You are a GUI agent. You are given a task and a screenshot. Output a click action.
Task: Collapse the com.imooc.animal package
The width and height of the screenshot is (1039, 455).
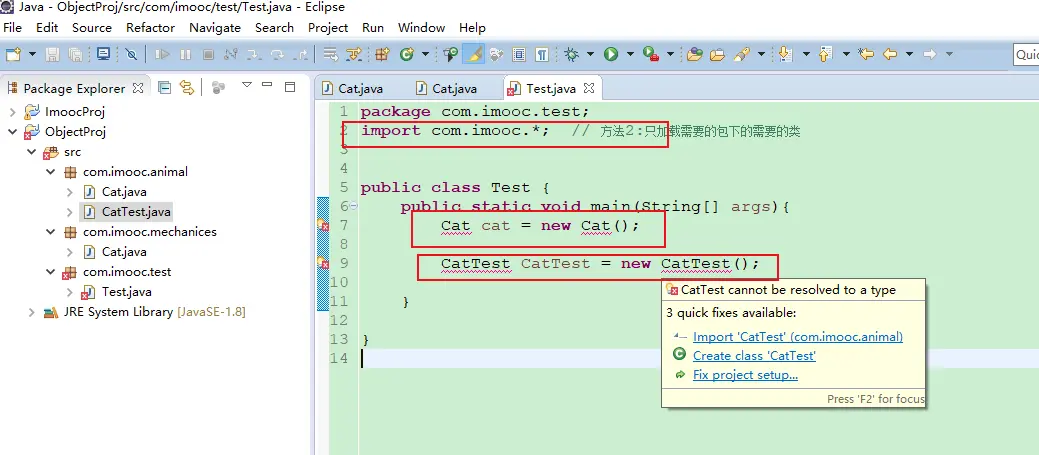(x=50, y=172)
